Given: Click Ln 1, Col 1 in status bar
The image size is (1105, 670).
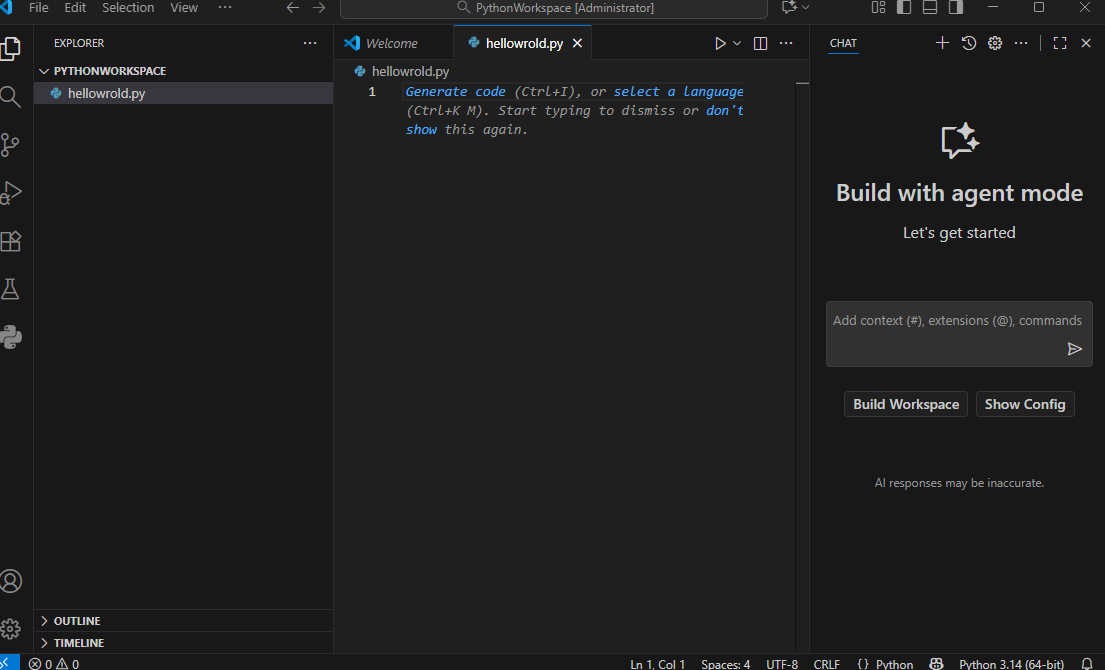Looking at the screenshot, I should click(x=658, y=664).
